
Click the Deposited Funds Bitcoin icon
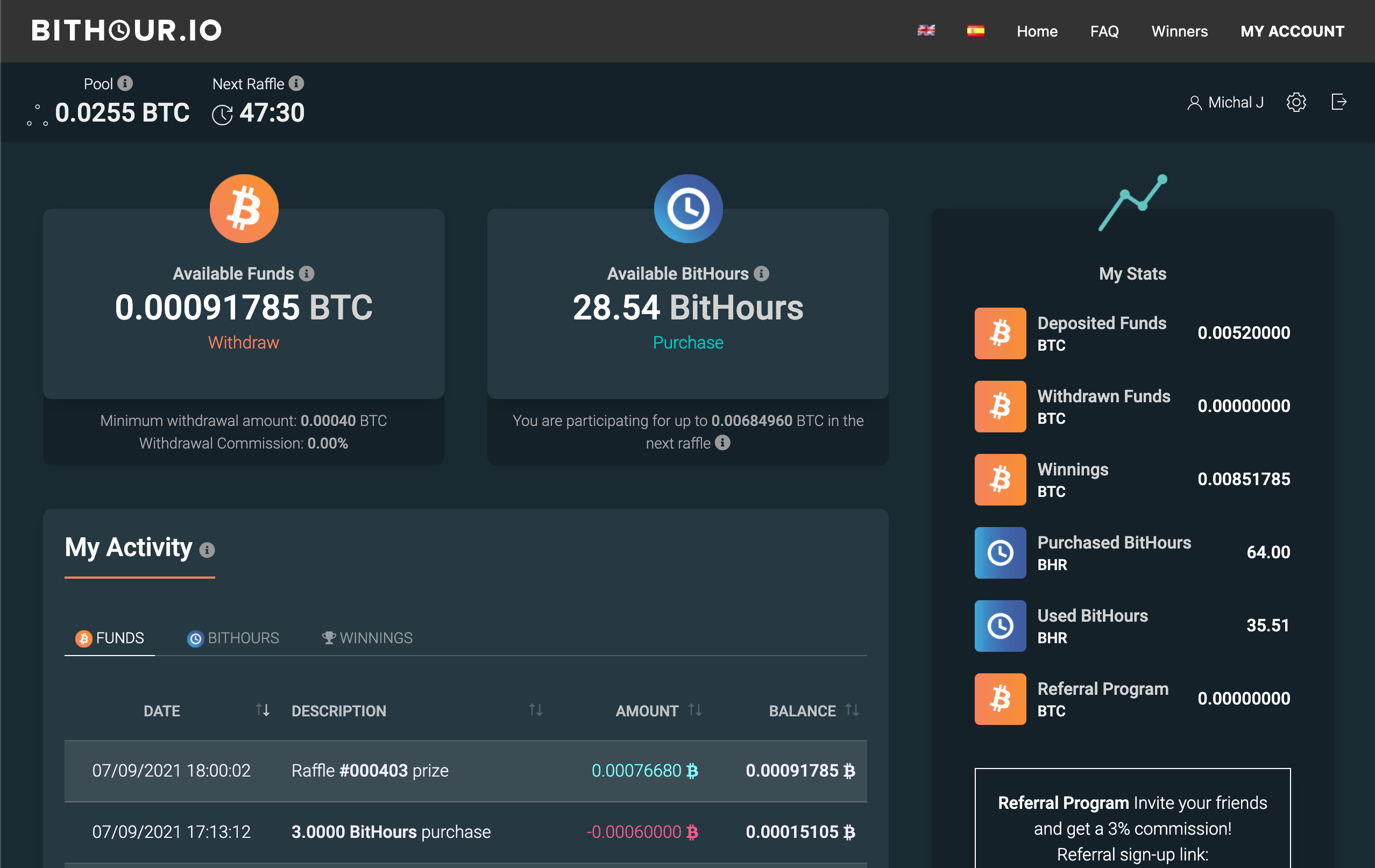(1001, 333)
